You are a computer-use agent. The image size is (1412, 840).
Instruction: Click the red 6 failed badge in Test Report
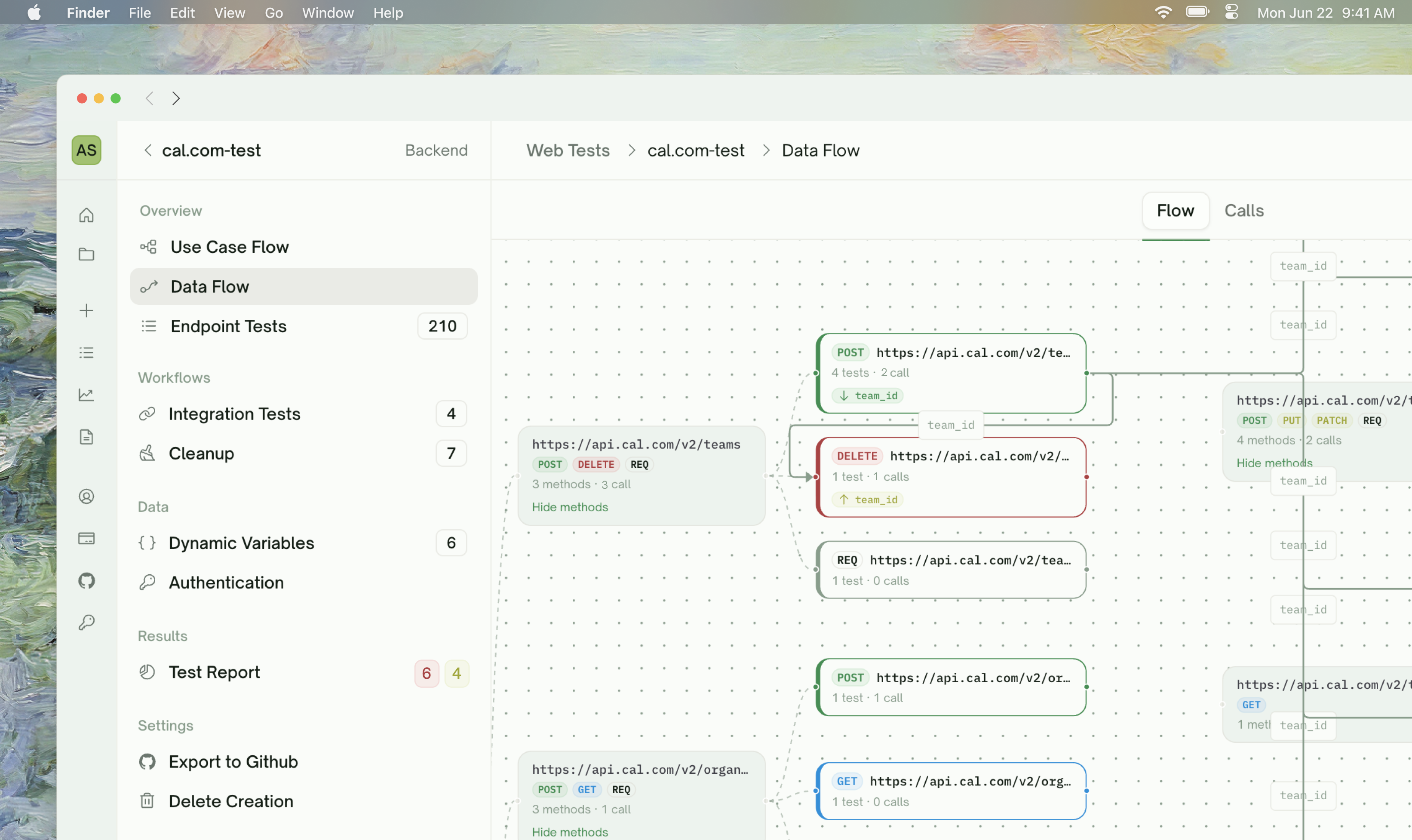(427, 673)
